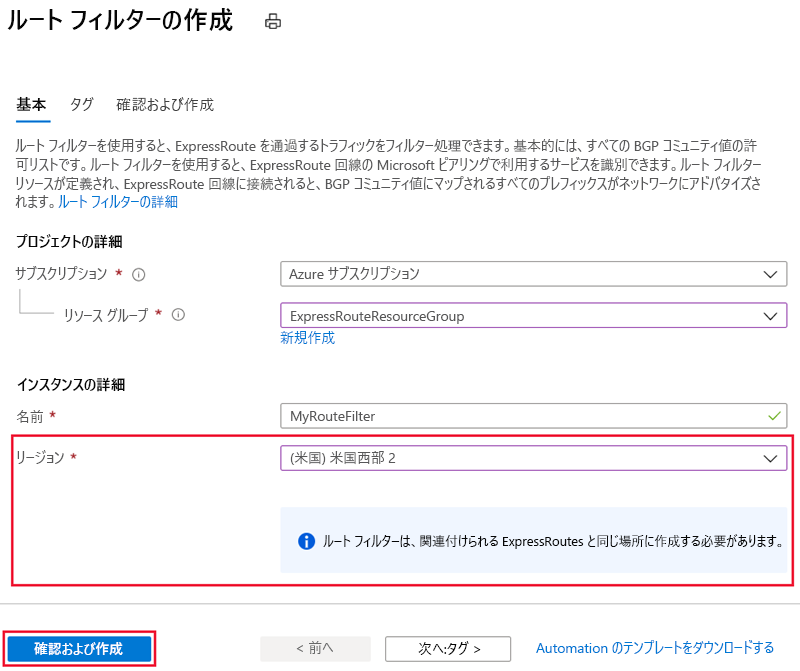This screenshot has height=671, width=800.
Task: Follow the ルート フィルターの詳細 link
Action: coord(118,202)
